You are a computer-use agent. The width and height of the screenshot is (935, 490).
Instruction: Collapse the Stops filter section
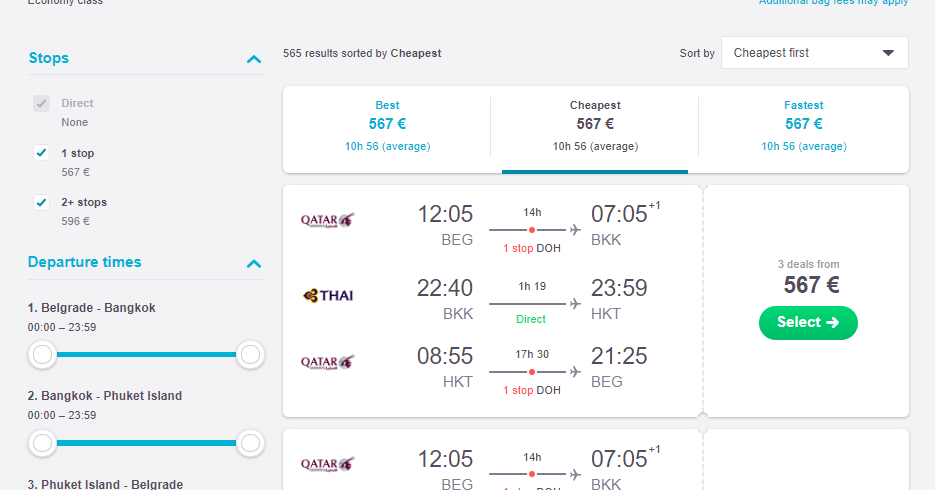253,58
